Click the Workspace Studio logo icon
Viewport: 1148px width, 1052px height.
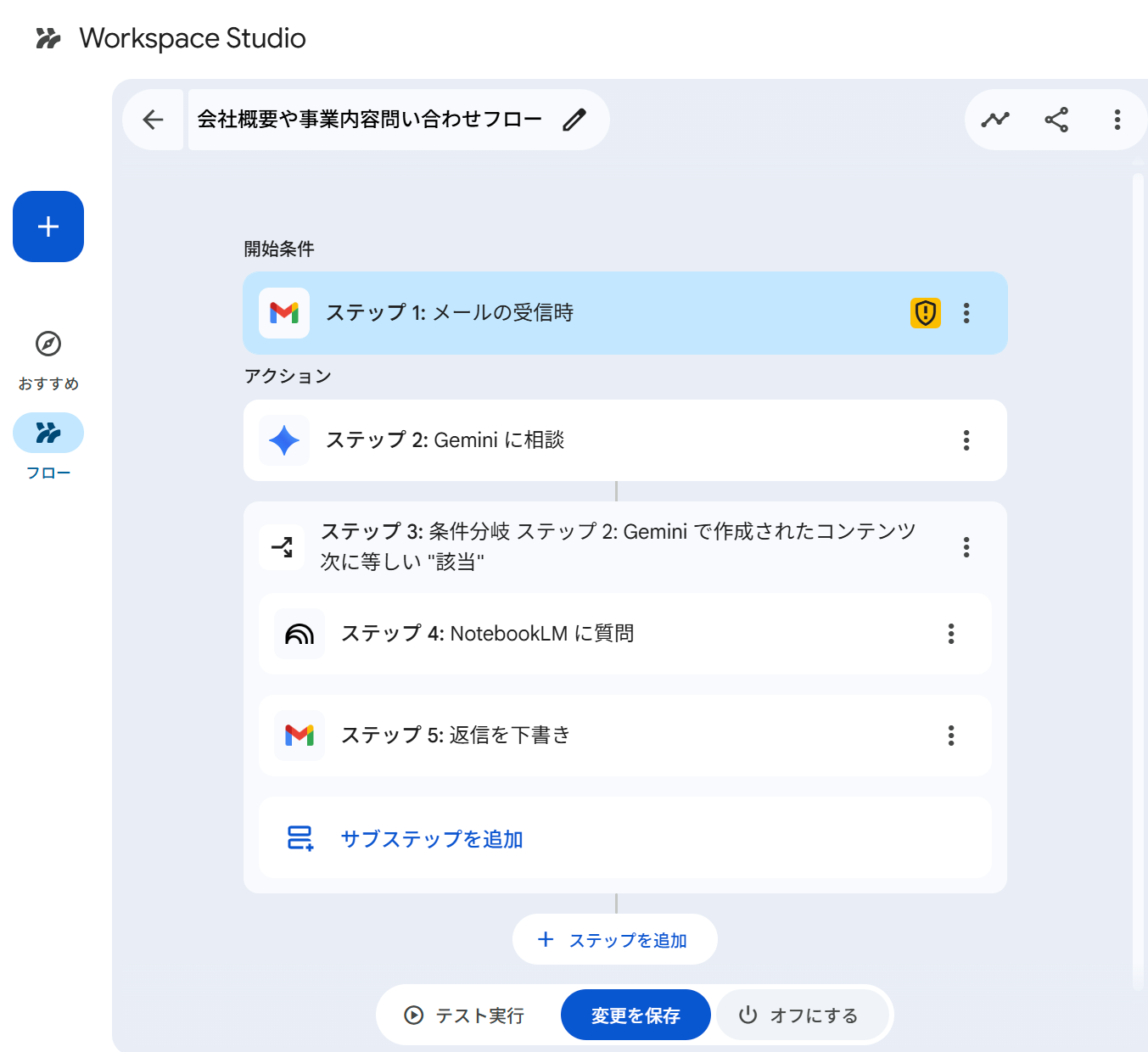point(48,38)
